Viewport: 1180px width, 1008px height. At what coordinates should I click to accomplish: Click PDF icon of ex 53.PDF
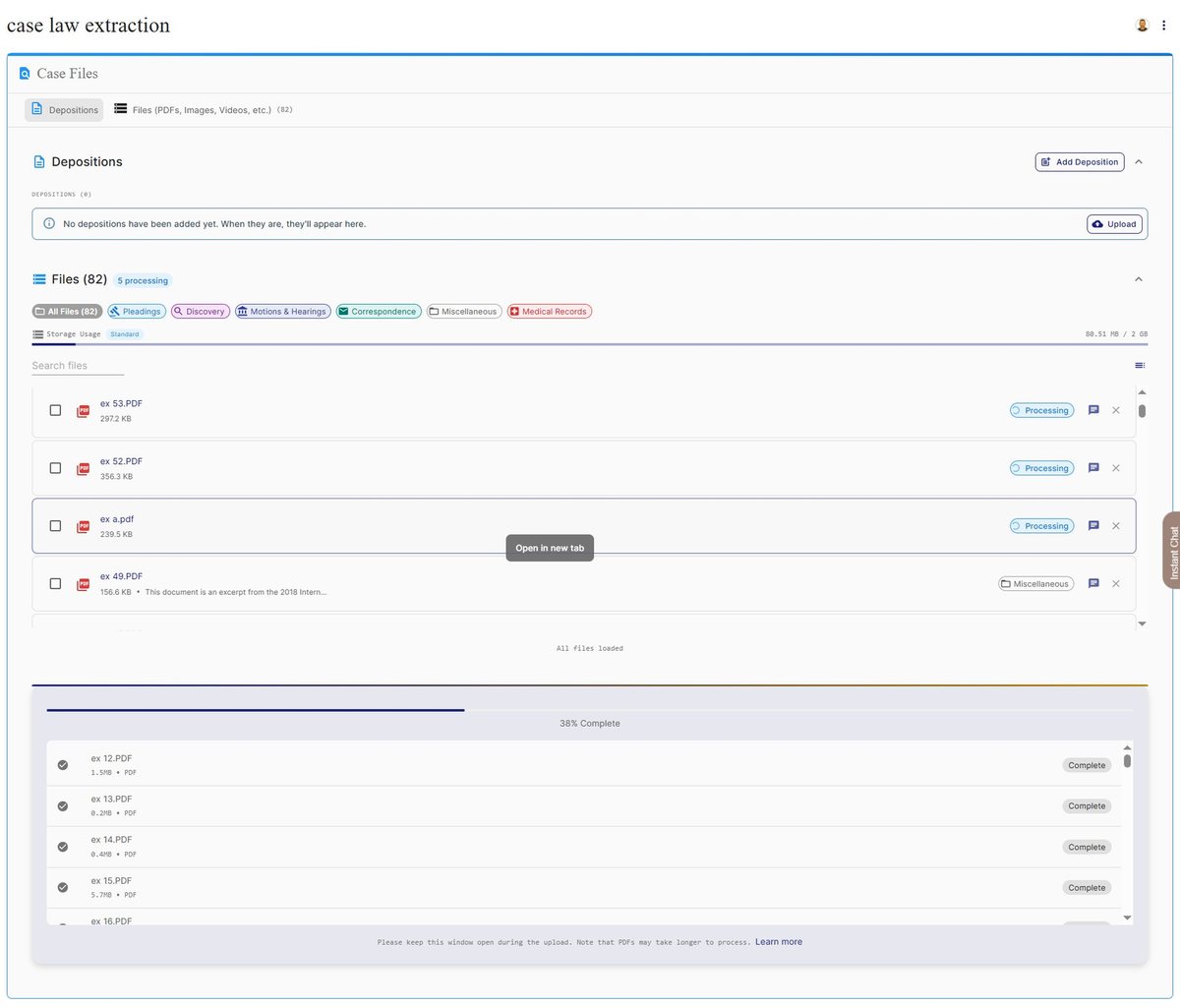coord(84,411)
